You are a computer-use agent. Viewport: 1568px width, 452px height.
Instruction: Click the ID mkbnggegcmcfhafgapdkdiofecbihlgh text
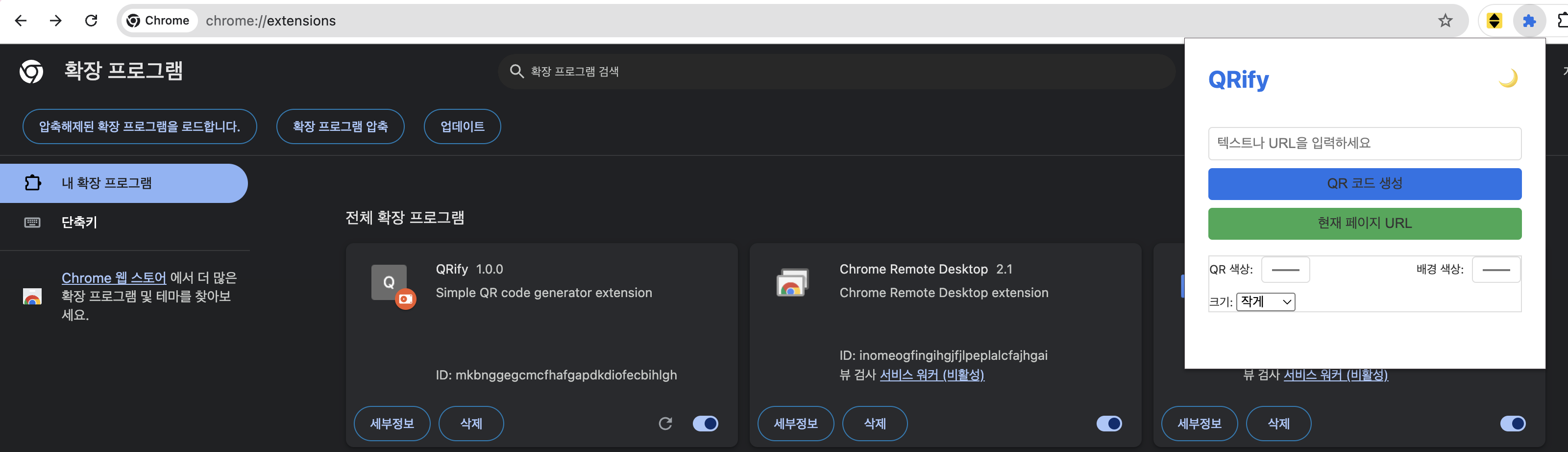pos(556,375)
